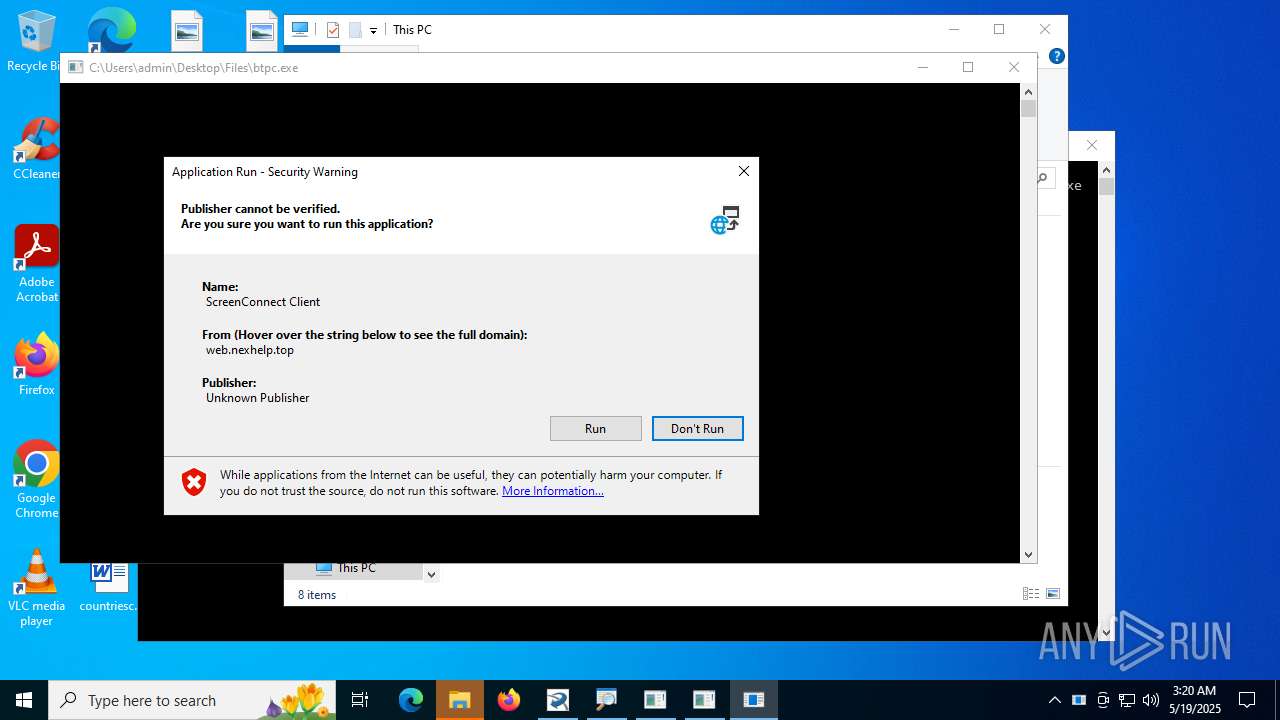Open Firefox from the taskbar

[x=509, y=700]
